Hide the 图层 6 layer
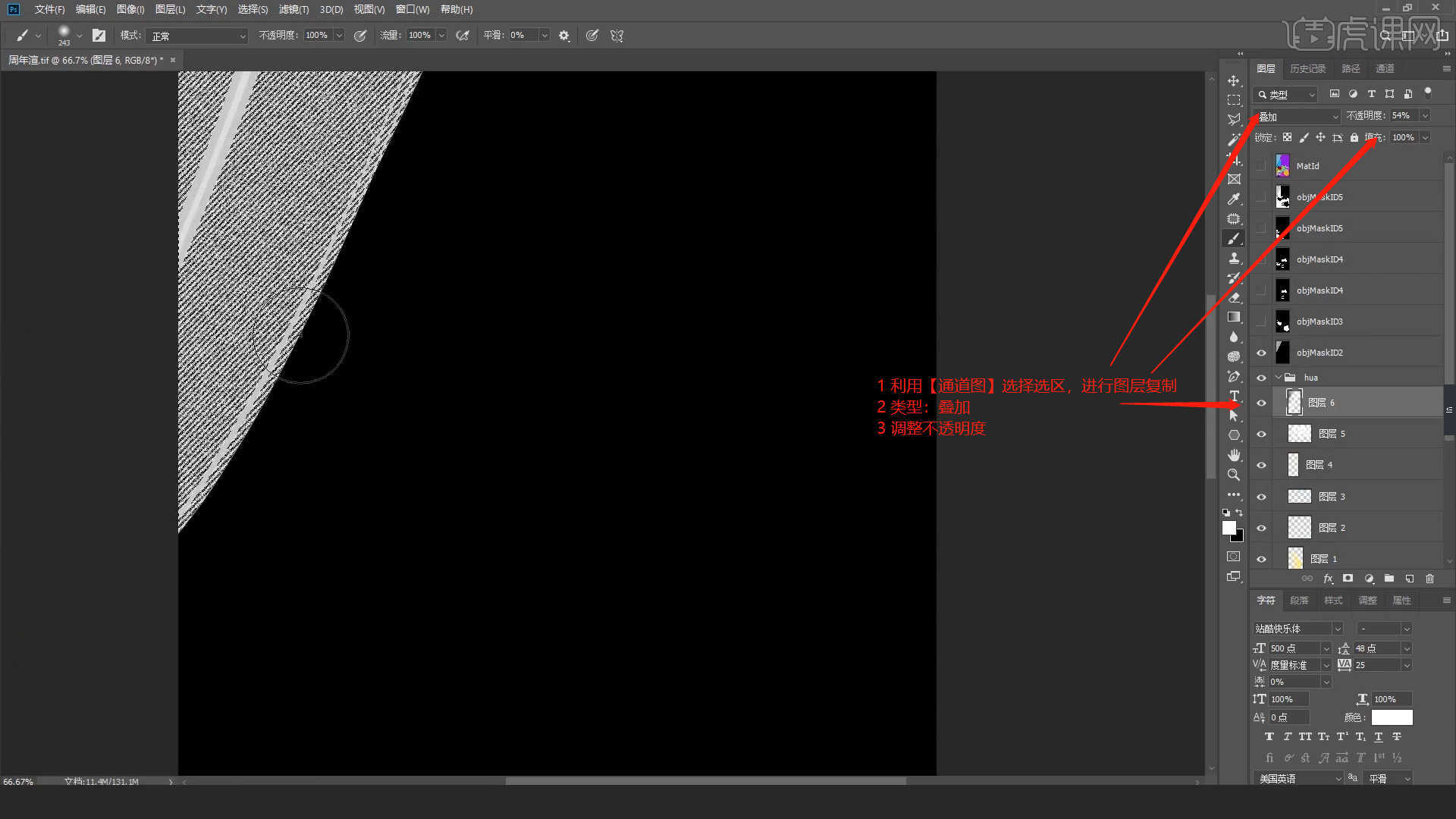 point(1261,403)
